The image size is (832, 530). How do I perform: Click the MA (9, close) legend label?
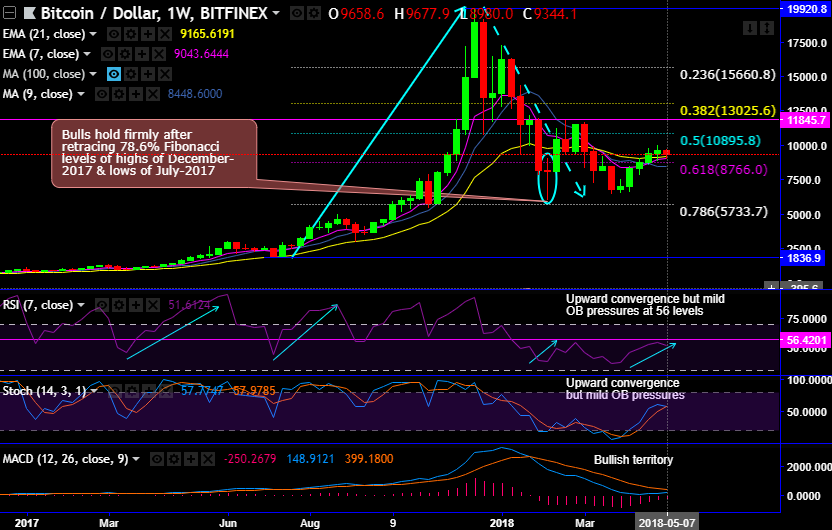click(38, 94)
